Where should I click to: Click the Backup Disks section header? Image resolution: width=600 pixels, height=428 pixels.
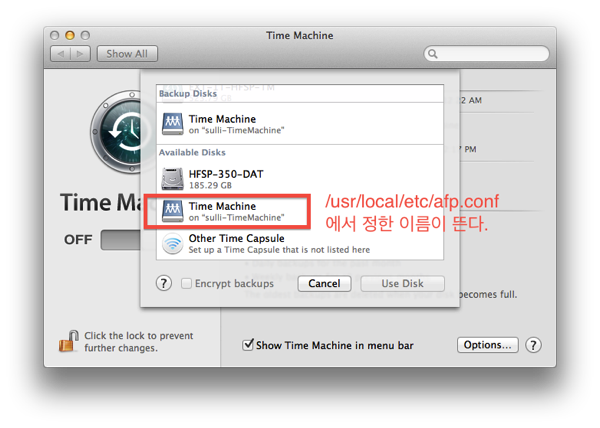click(188, 94)
